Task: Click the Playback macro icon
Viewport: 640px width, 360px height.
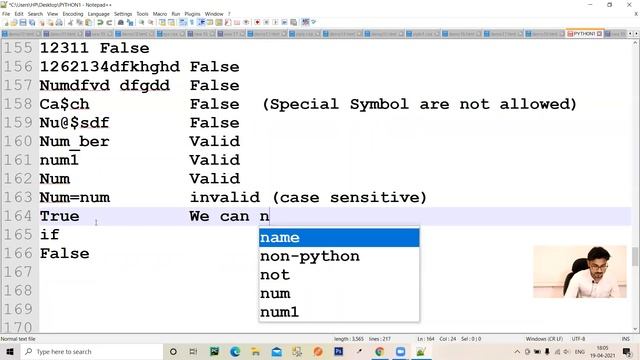Action: point(275,22)
